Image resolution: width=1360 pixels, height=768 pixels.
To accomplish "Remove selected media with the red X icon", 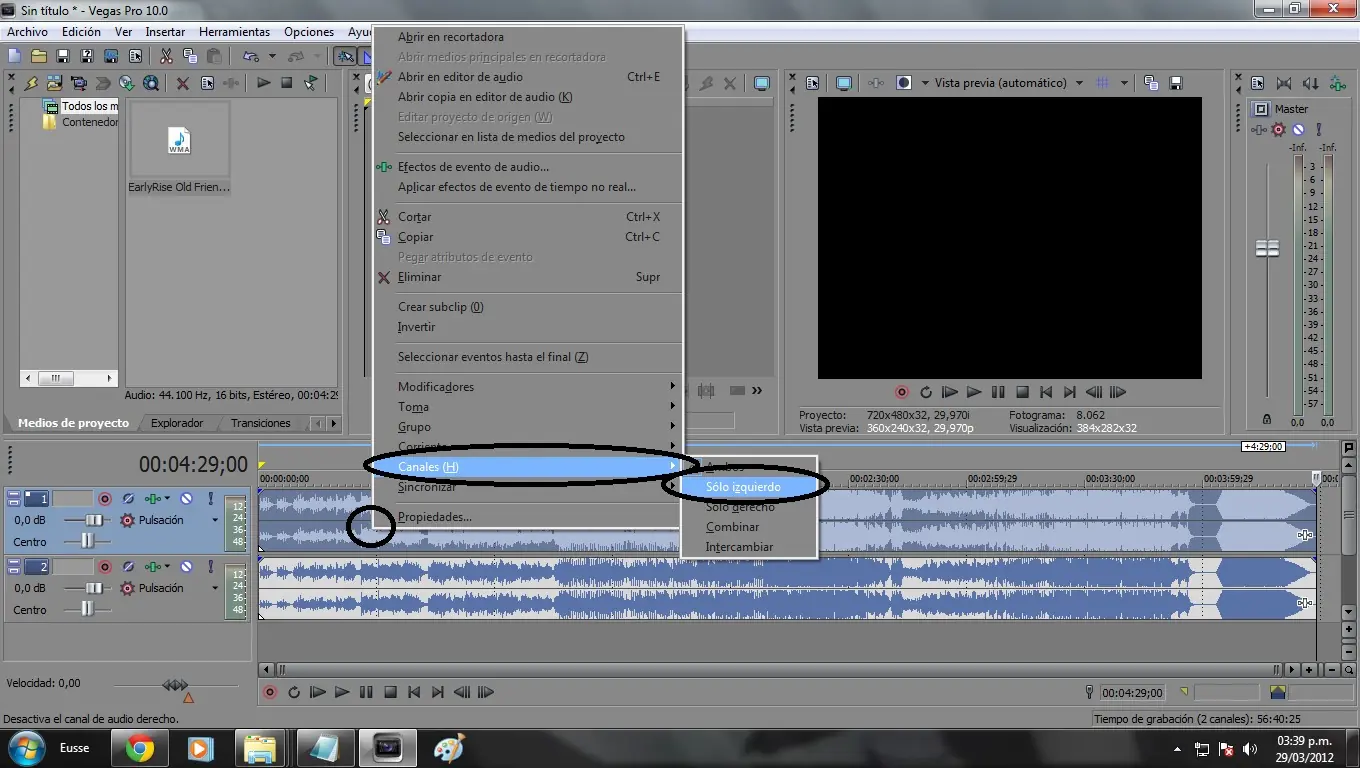I will [x=183, y=83].
